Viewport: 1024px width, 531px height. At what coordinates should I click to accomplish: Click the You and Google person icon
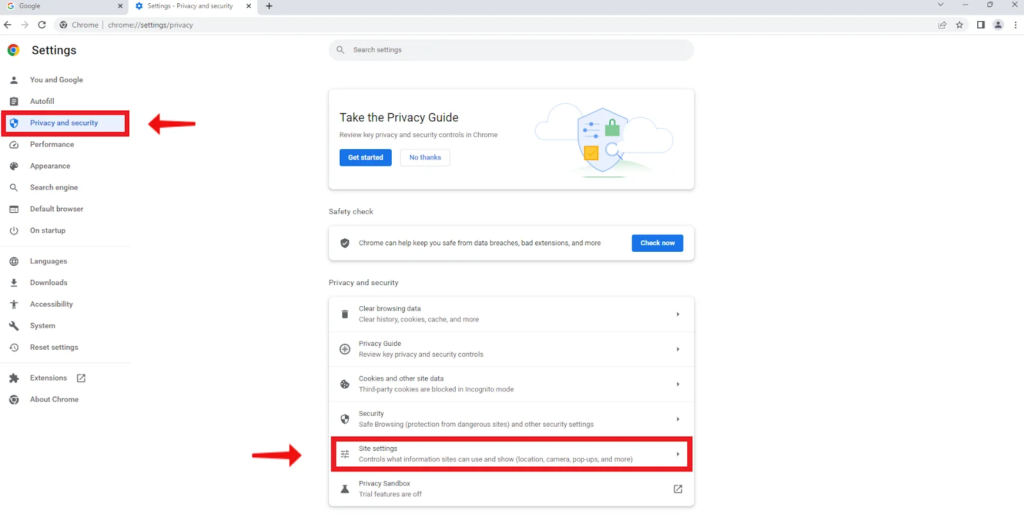coord(14,80)
